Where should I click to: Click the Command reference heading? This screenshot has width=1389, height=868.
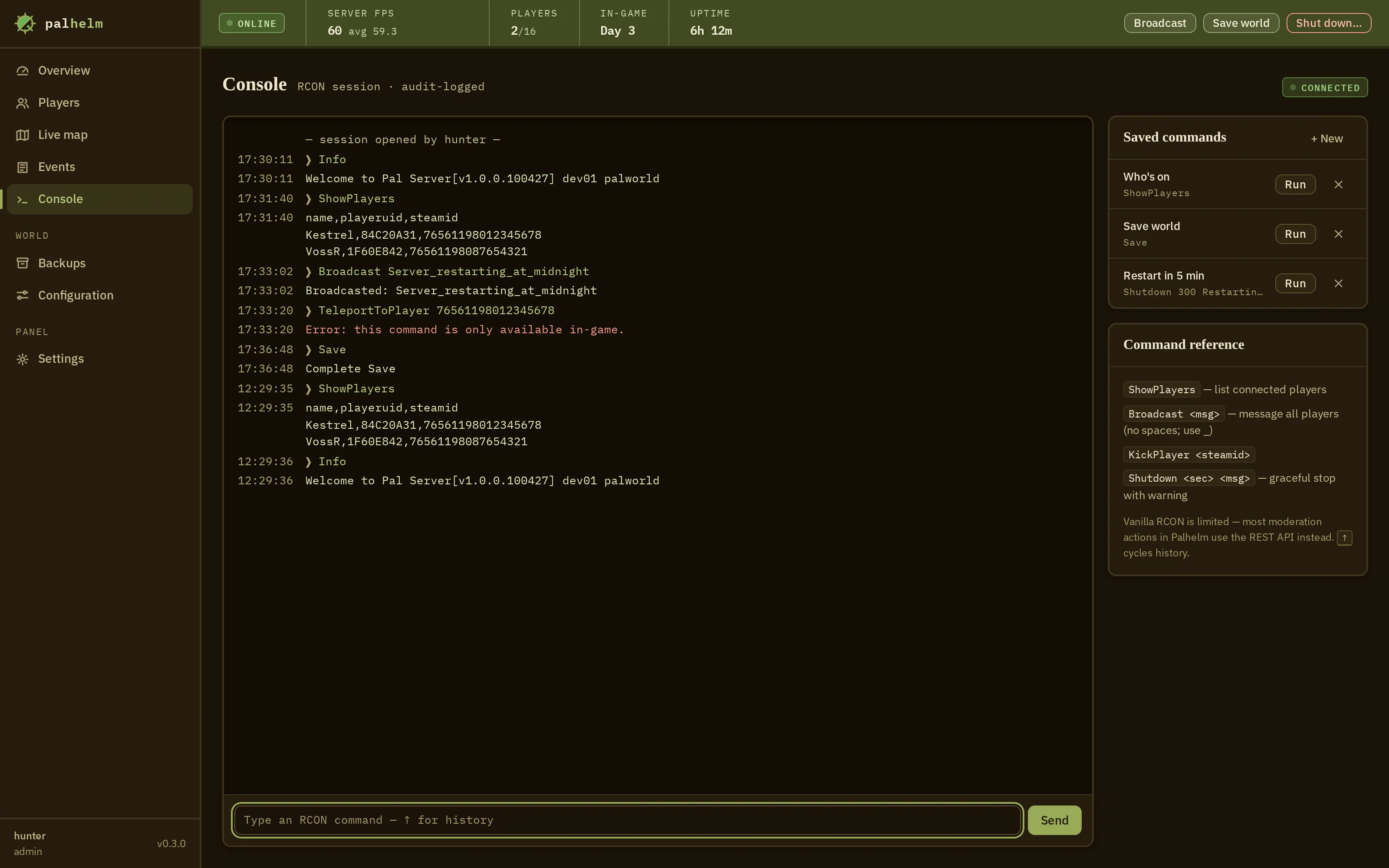coord(1184,345)
